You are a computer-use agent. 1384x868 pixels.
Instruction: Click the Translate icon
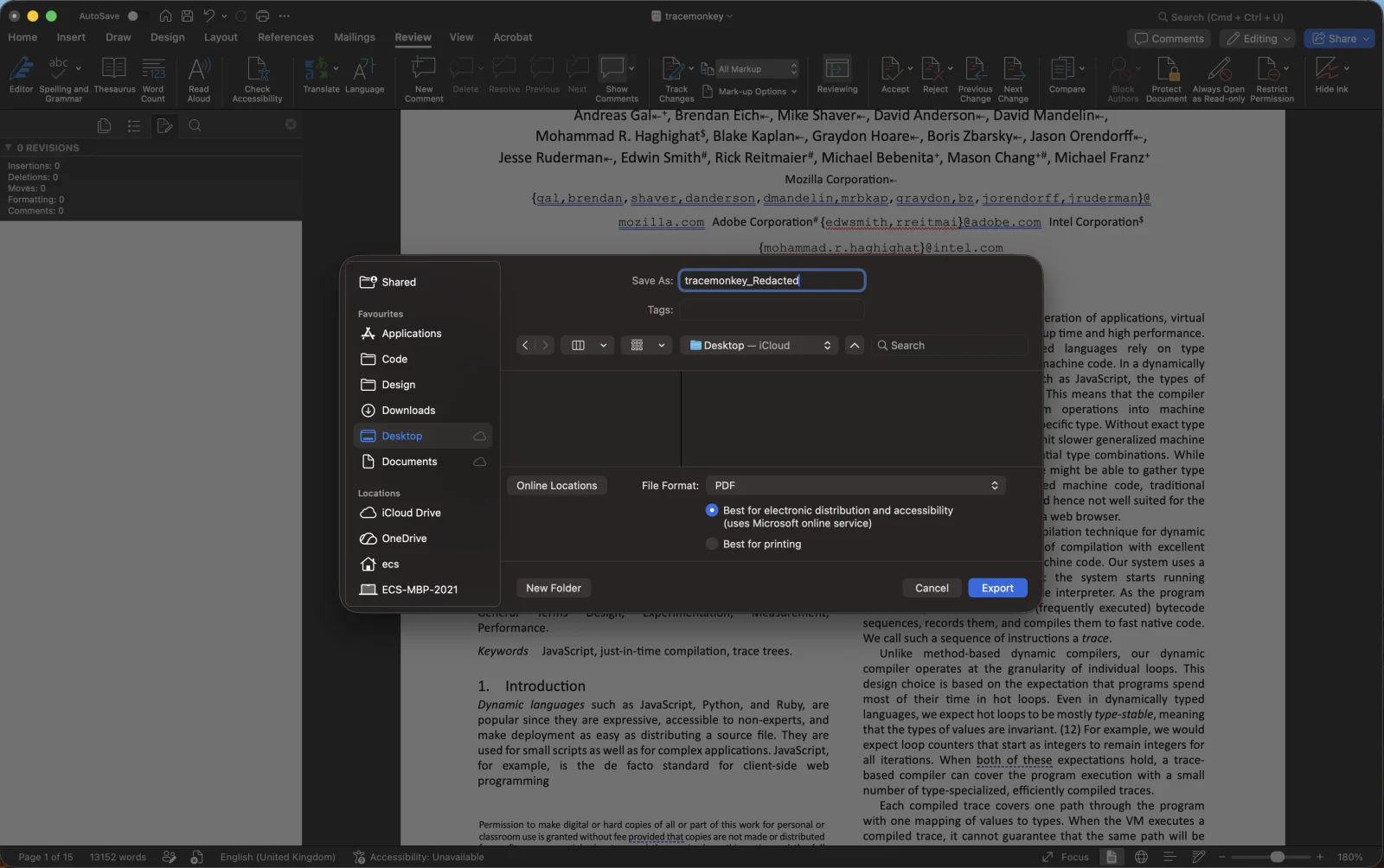pyautogui.click(x=317, y=68)
